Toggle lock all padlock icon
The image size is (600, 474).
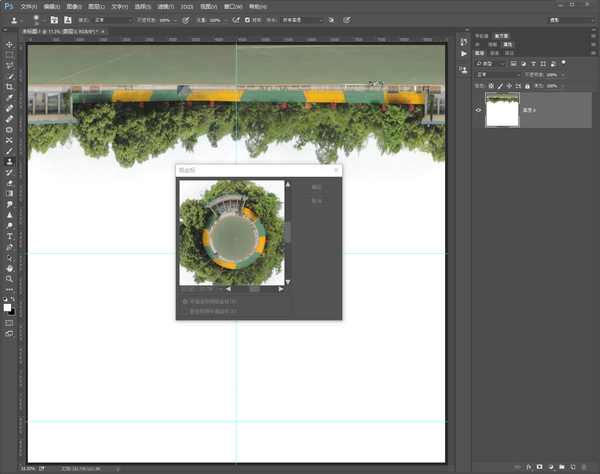[527, 86]
